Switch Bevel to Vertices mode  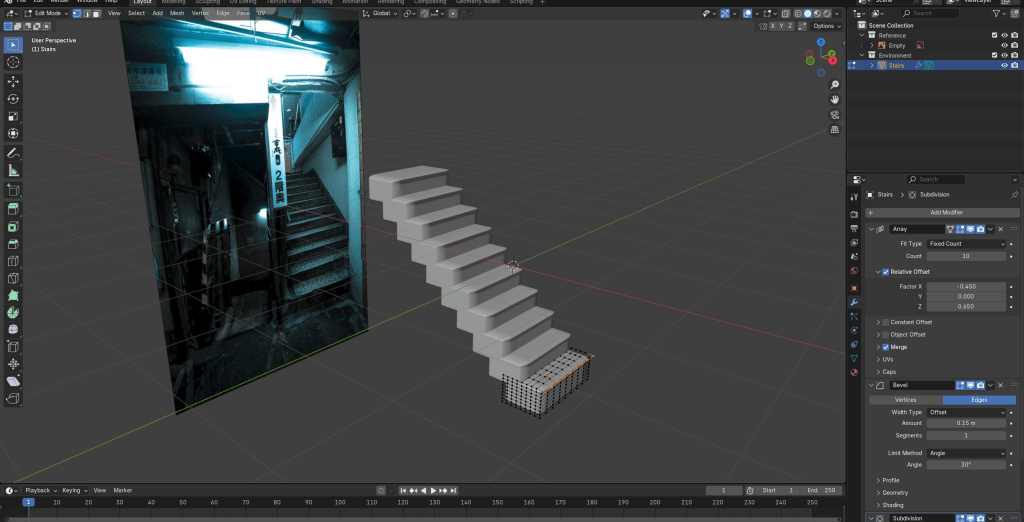[904, 399]
